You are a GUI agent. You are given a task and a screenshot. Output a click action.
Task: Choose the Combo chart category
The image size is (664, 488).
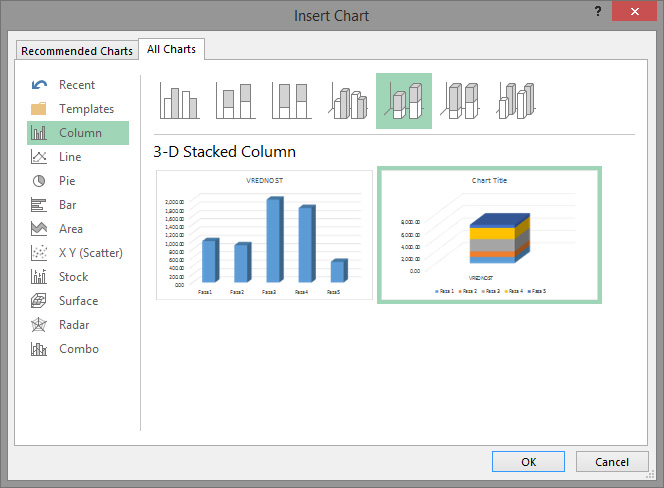pos(78,349)
